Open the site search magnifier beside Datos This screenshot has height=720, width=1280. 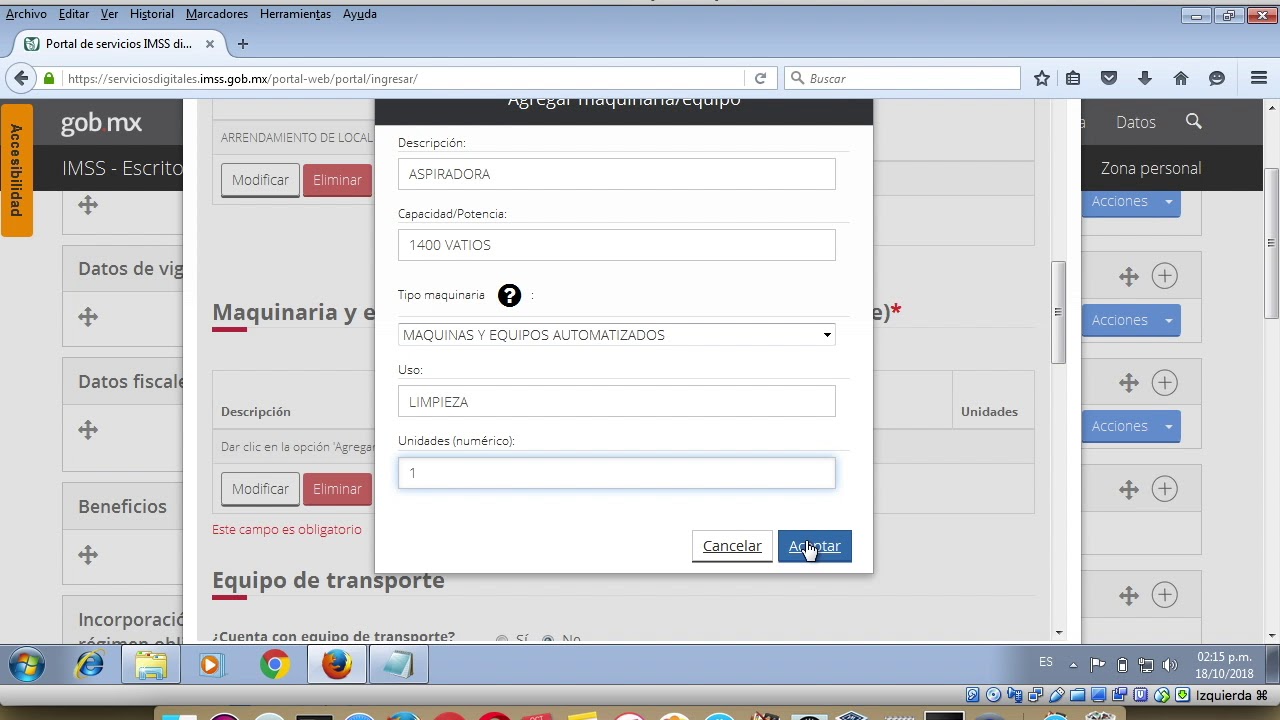click(1193, 121)
